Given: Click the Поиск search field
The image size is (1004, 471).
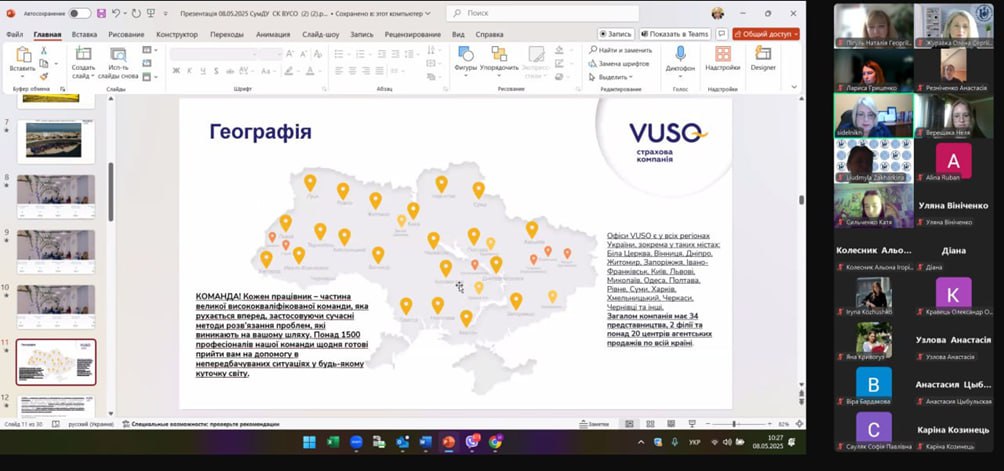Looking at the screenshot, I should pos(542,13).
